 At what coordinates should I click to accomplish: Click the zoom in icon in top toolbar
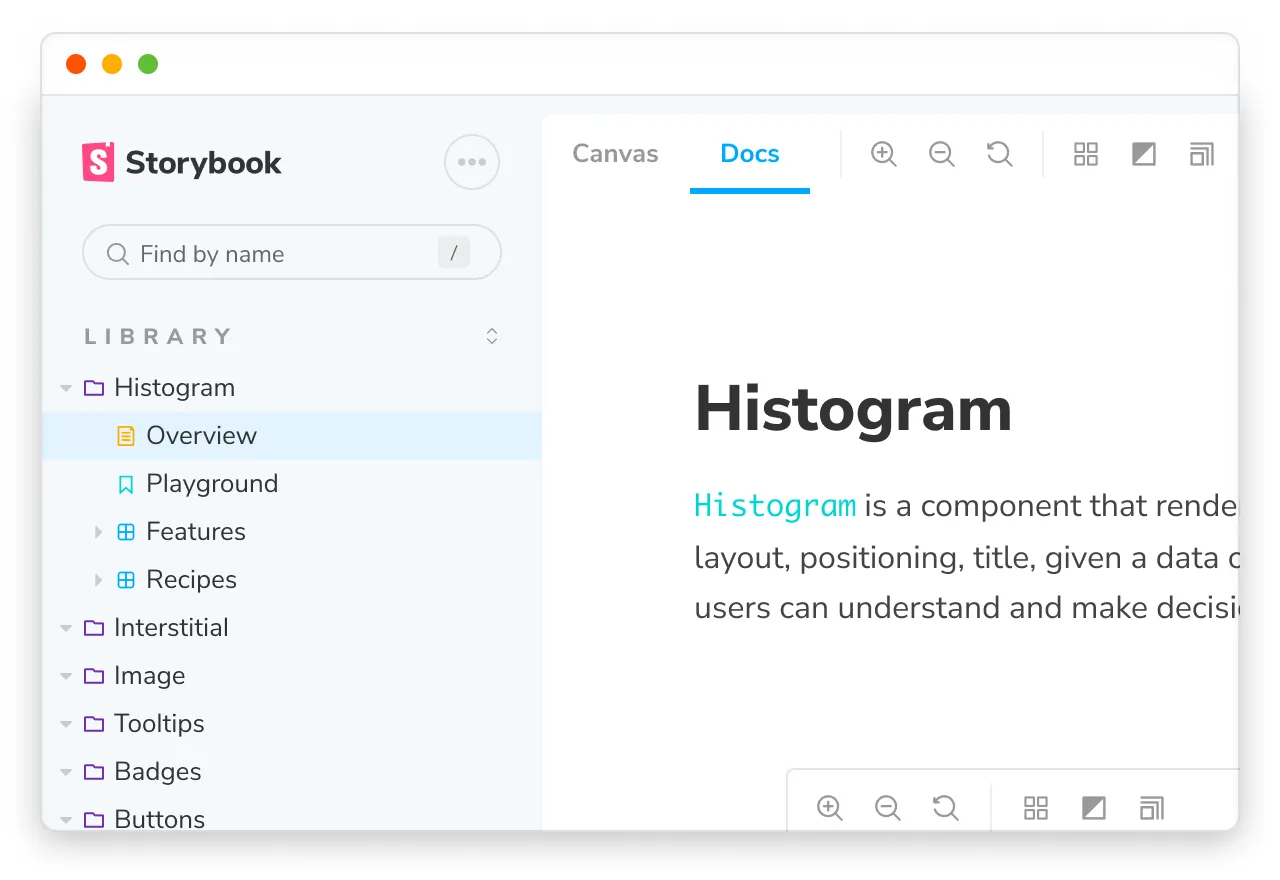[x=883, y=154]
